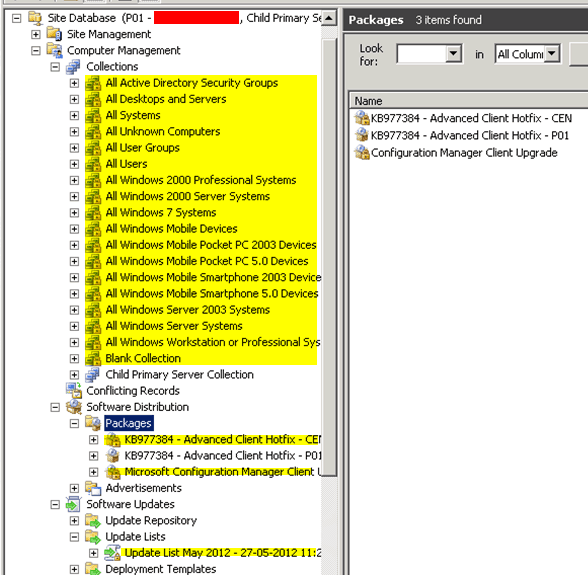Screen dimensions: 588x575
Task: Select All Windows Mobile Devices collection
Action: 171,229
